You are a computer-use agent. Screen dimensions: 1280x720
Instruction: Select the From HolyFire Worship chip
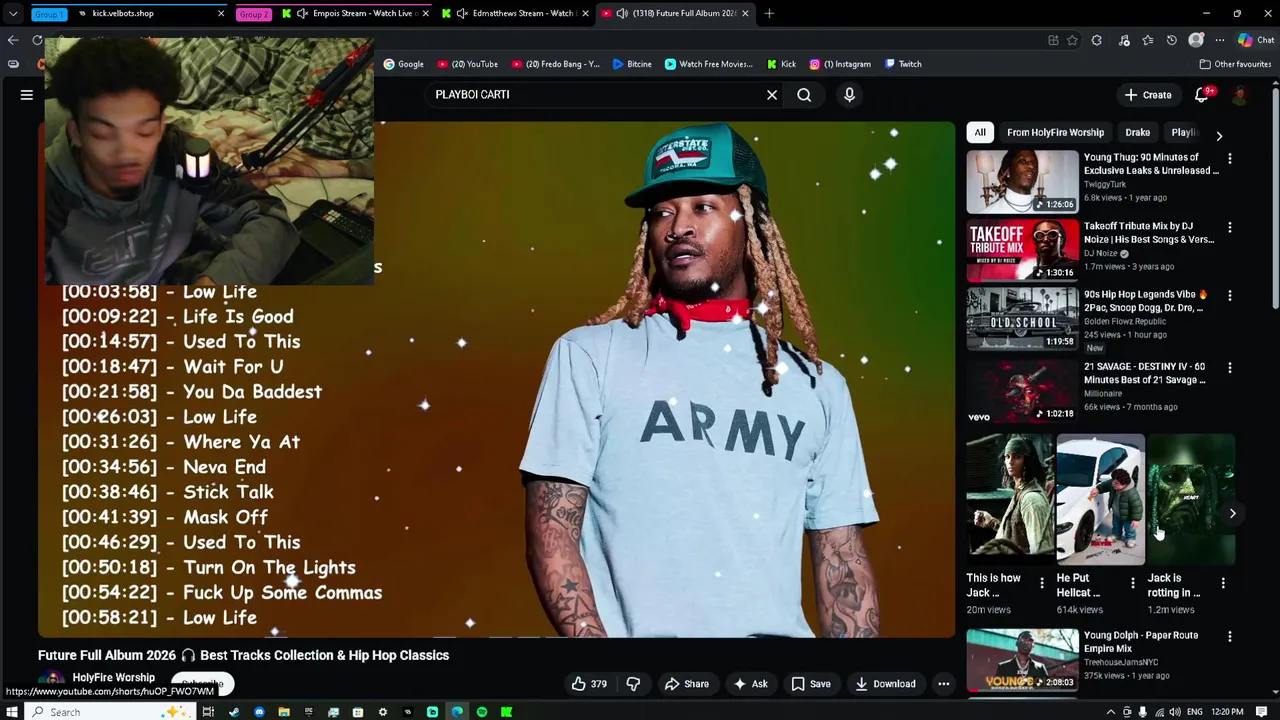[x=1055, y=132]
